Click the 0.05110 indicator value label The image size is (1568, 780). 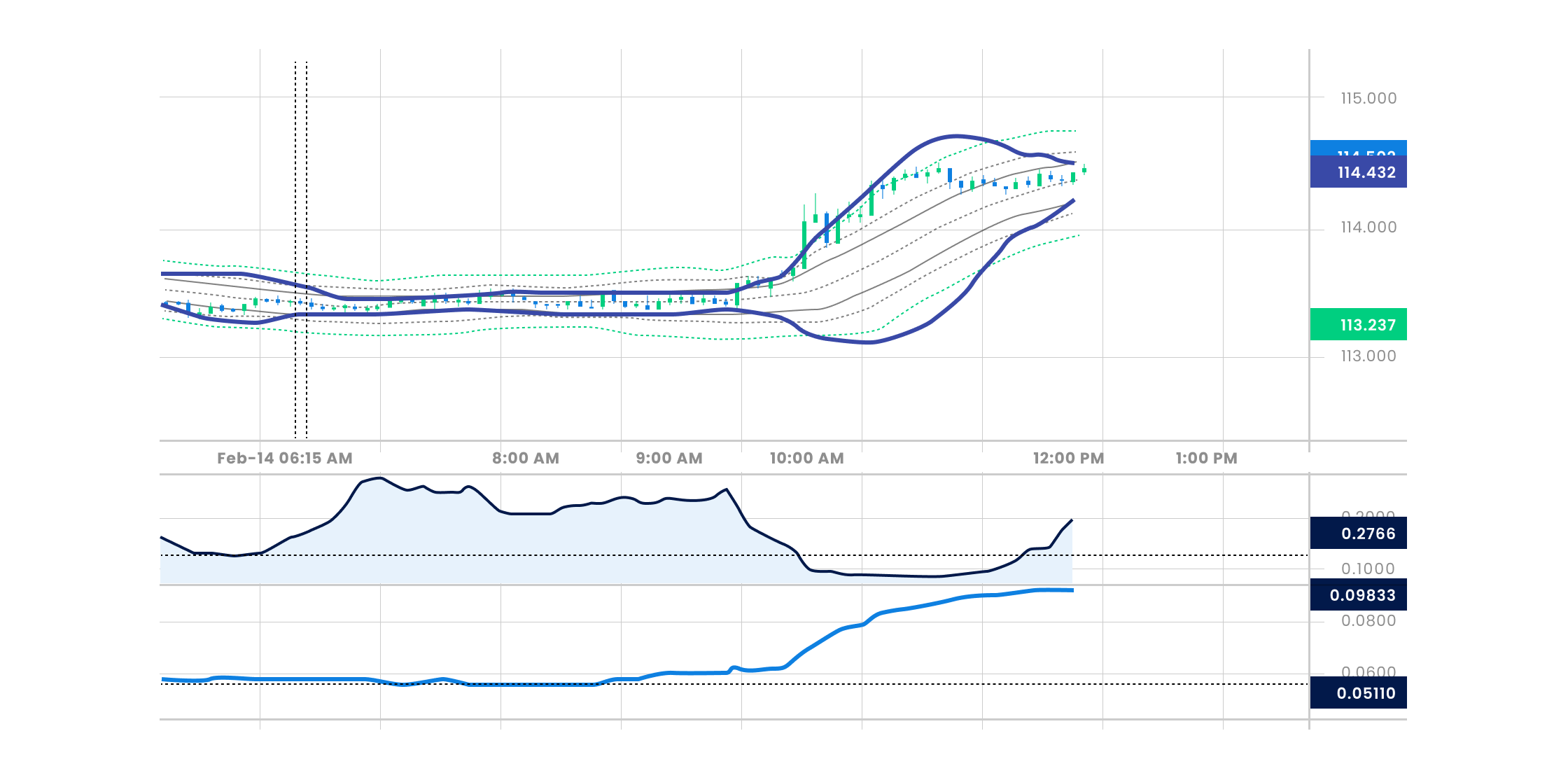1358,693
